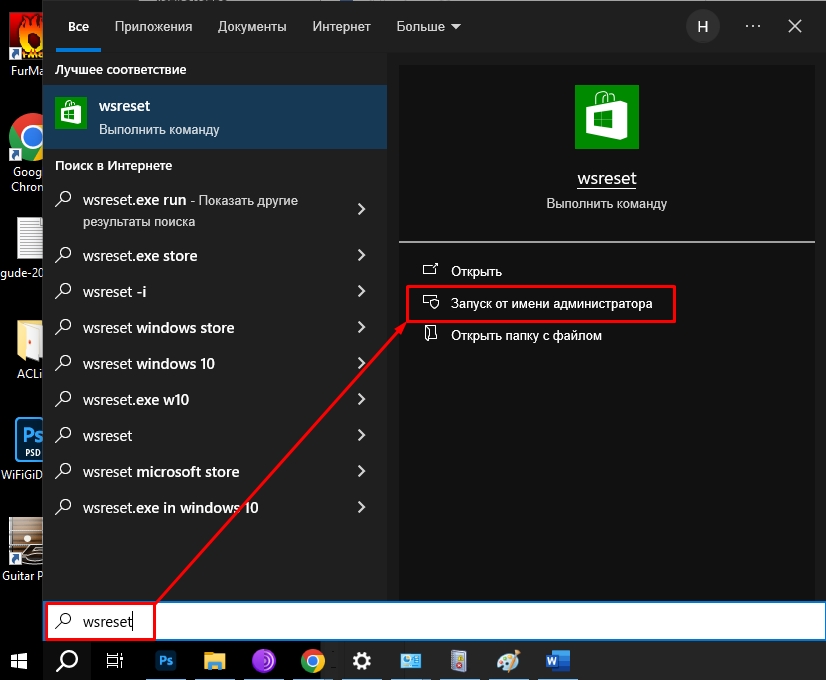Click the large green wsreset icon in preview
This screenshot has height=680, width=826.
point(607,117)
